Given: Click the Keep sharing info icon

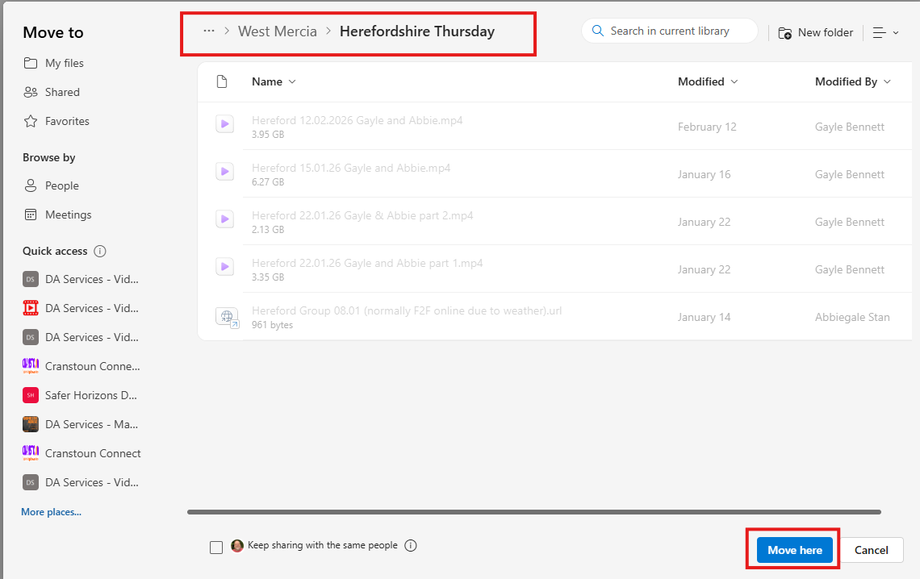Looking at the screenshot, I should 411,546.
